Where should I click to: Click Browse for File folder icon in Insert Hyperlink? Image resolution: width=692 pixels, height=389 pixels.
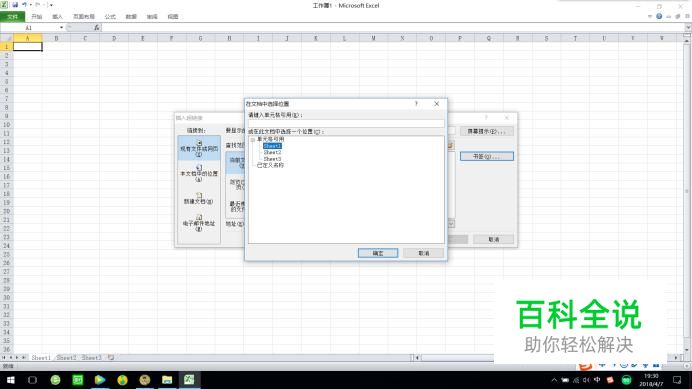pos(451,146)
